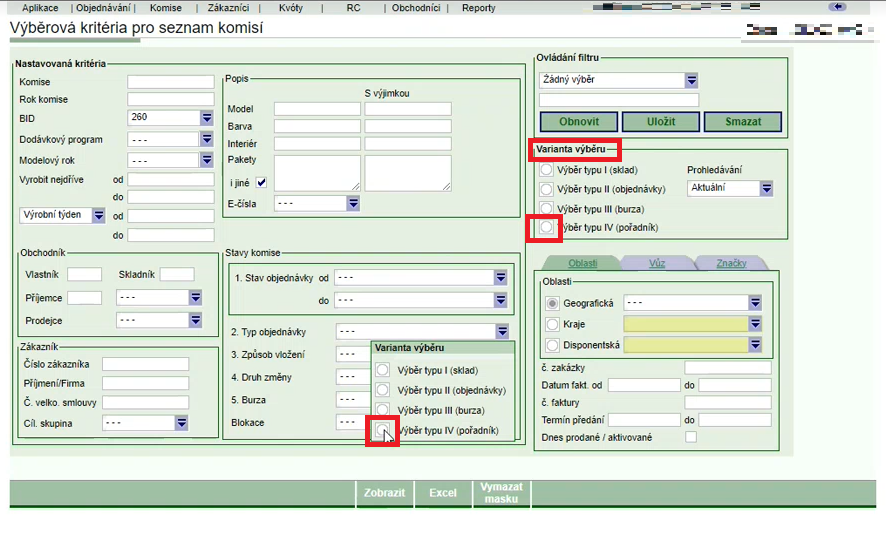Expand the Dodávkový program dropdown

pyautogui.click(x=206, y=140)
